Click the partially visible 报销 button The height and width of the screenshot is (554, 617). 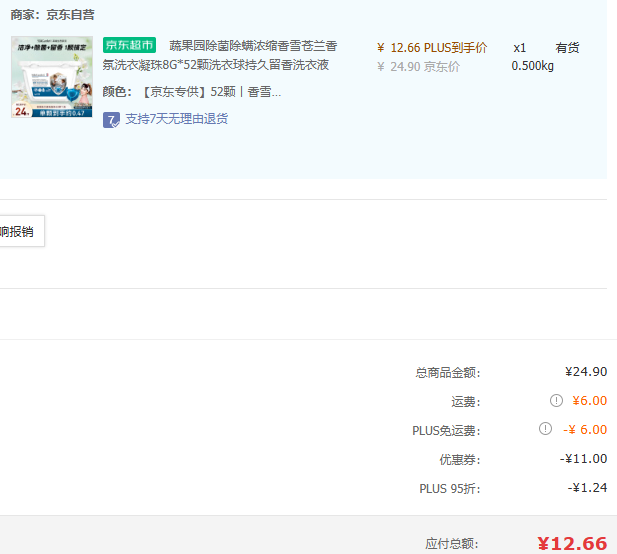click(22, 231)
